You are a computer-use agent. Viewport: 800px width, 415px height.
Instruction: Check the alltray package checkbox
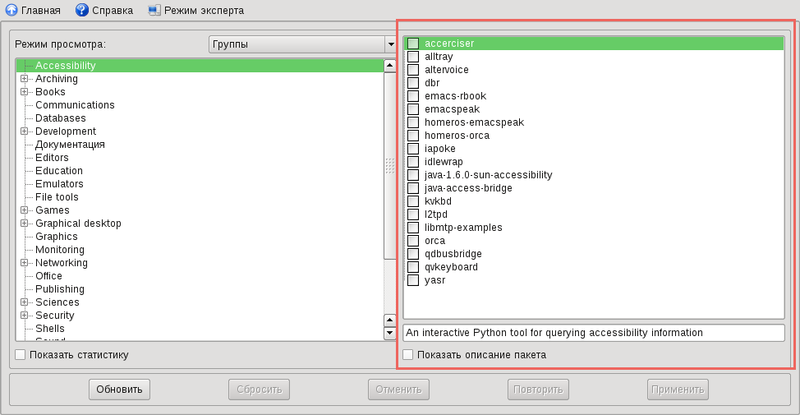click(413, 57)
